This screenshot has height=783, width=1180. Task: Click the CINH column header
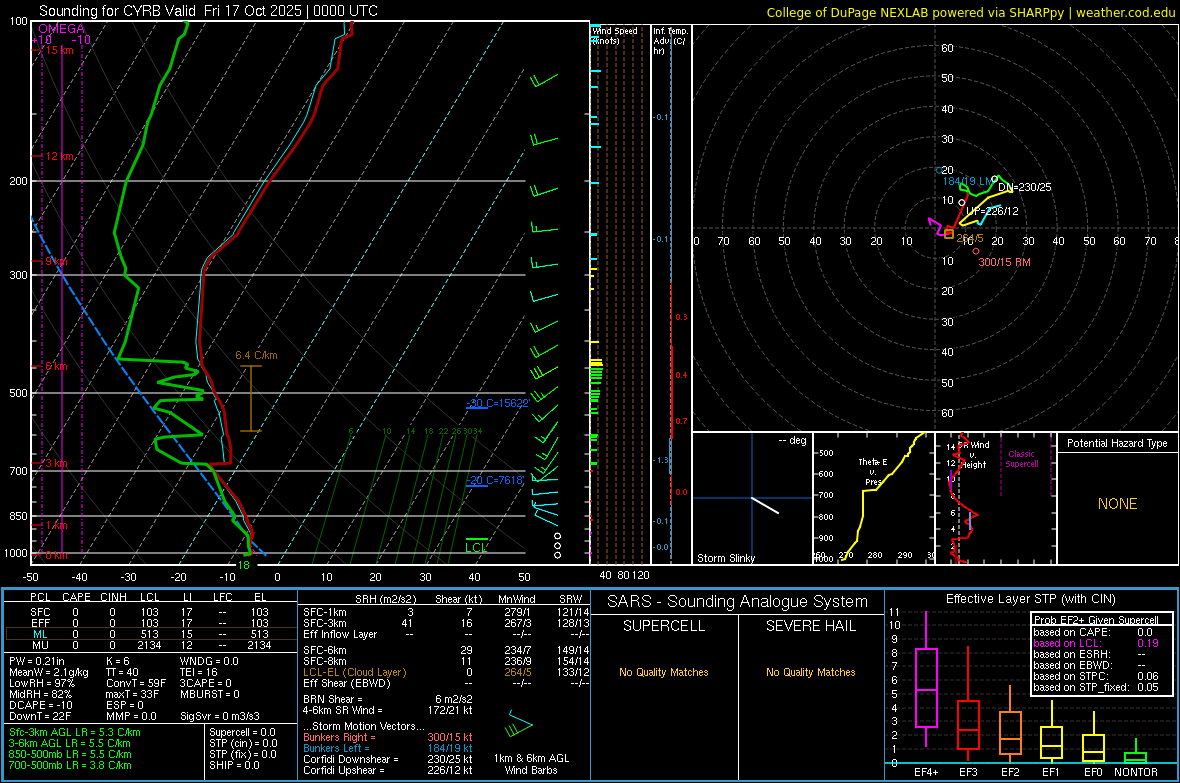(x=114, y=597)
